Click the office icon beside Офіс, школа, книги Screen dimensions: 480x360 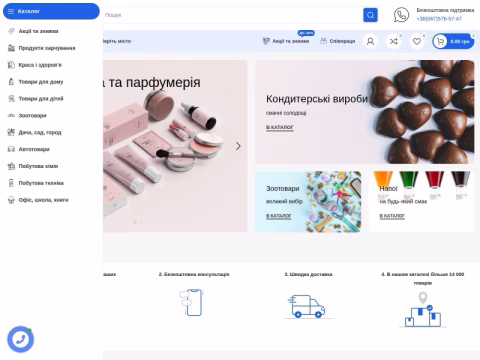pyautogui.click(x=11, y=200)
